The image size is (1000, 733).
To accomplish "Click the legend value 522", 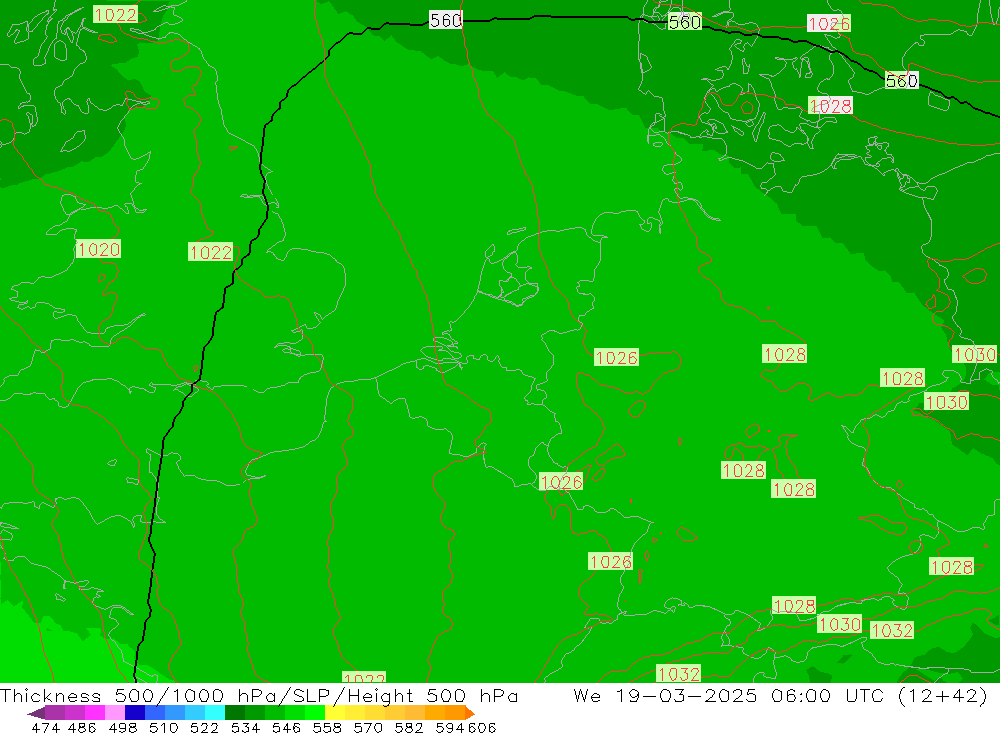I will point(205,727).
